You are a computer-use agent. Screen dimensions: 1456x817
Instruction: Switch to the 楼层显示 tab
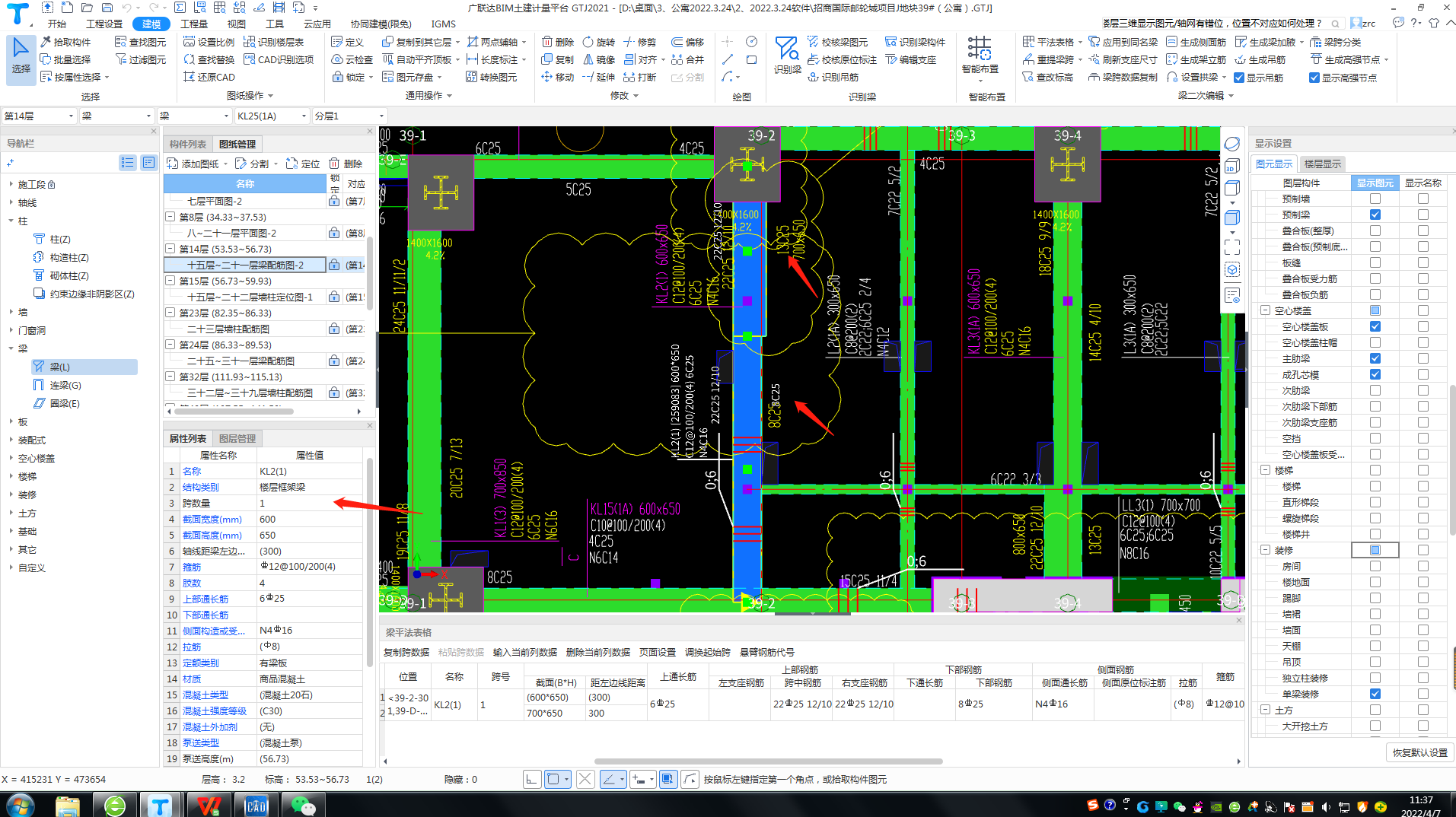[x=1323, y=164]
